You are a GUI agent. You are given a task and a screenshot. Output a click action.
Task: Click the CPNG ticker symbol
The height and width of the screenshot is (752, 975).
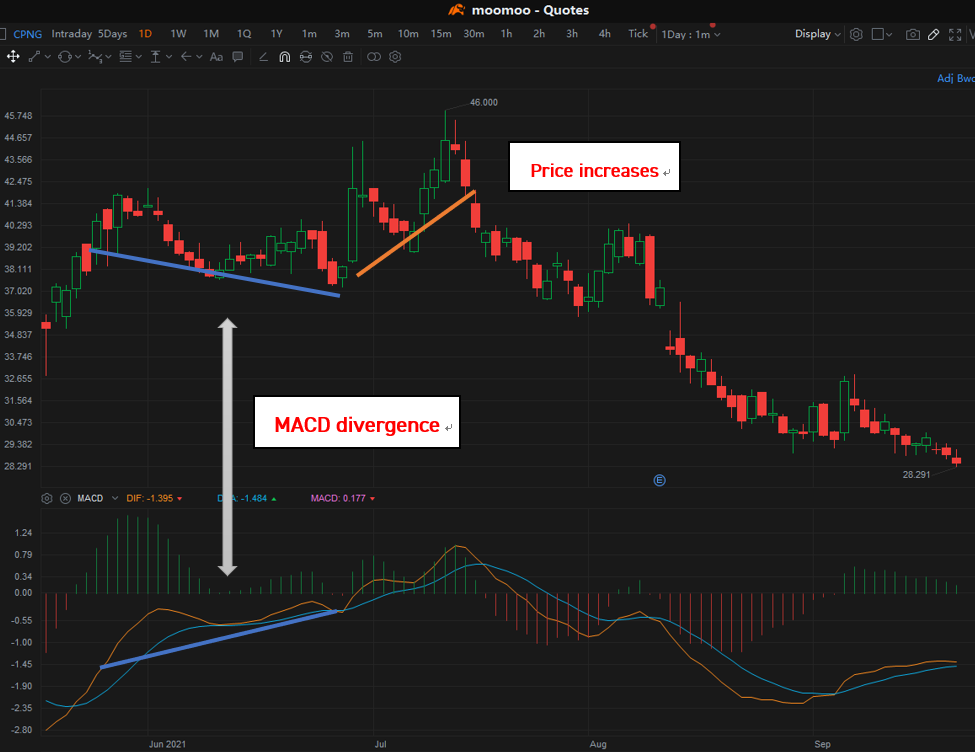point(29,34)
